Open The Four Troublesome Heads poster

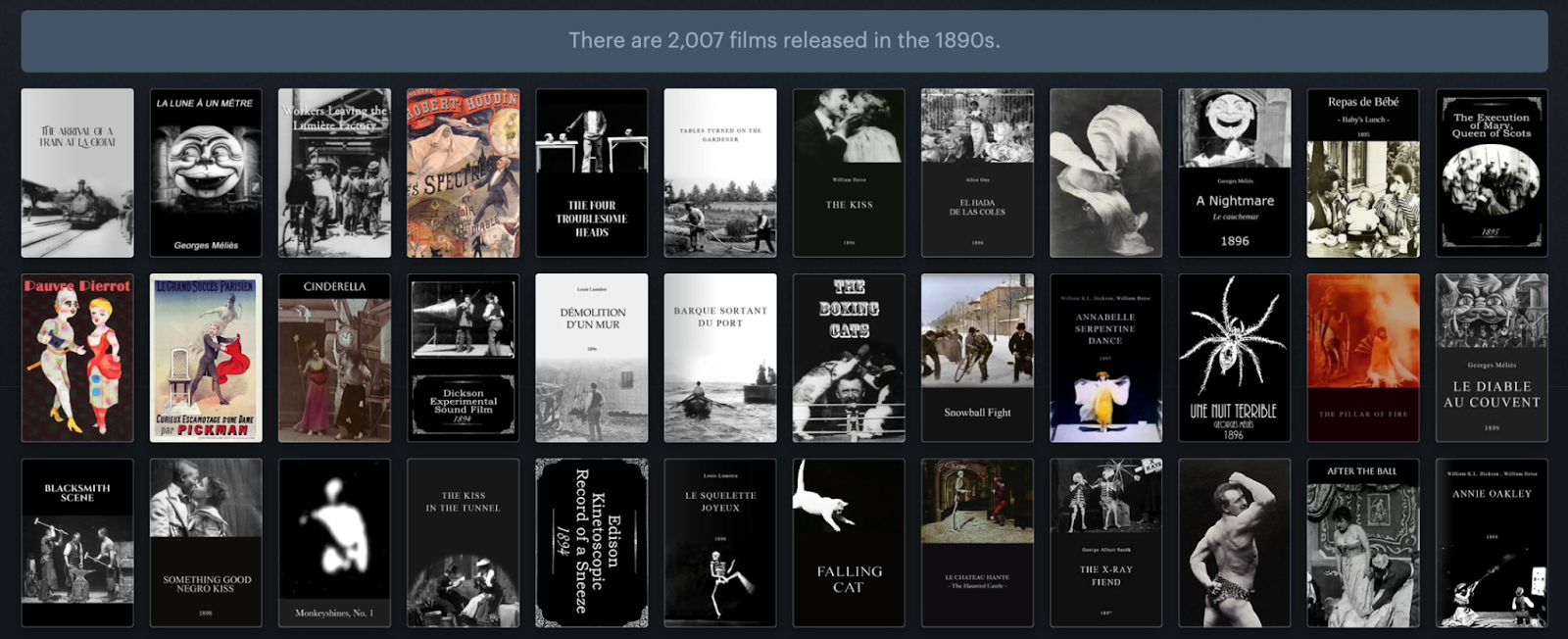coord(592,173)
